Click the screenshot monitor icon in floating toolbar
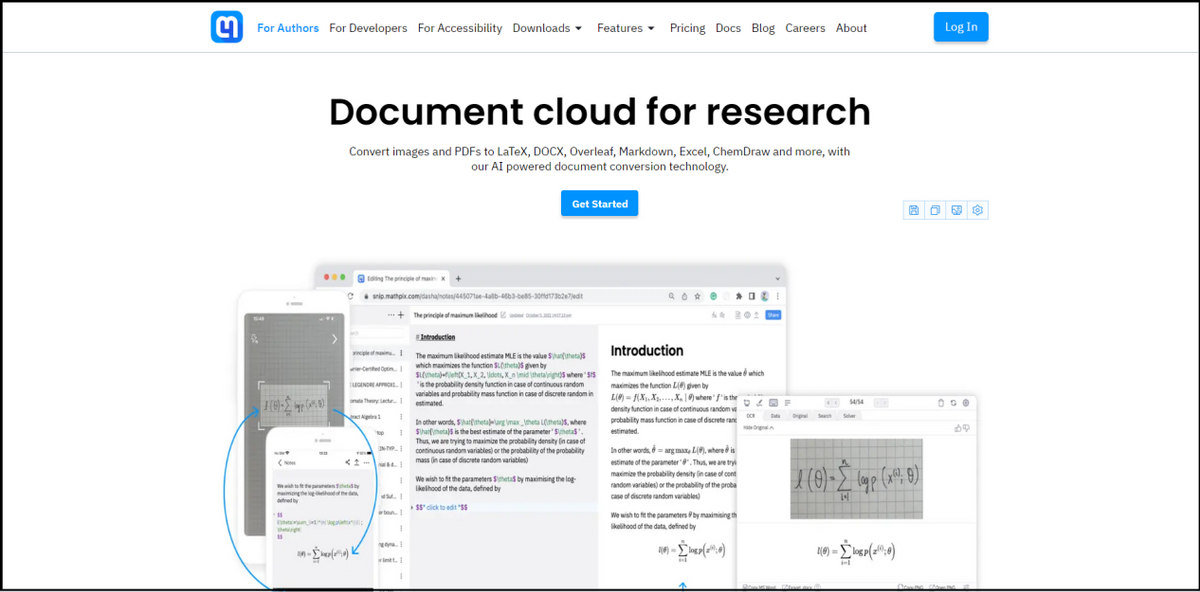 (x=957, y=210)
